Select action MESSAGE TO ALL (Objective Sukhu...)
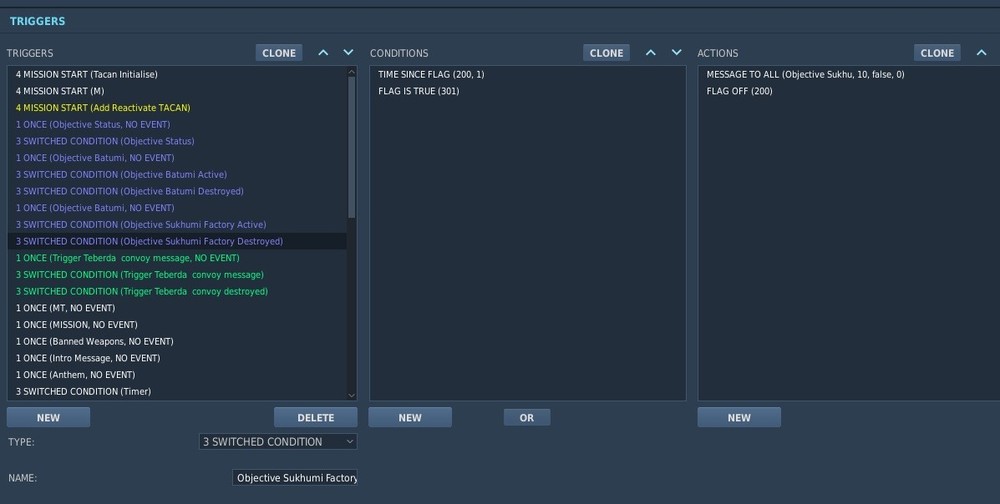 coord(849,74)
